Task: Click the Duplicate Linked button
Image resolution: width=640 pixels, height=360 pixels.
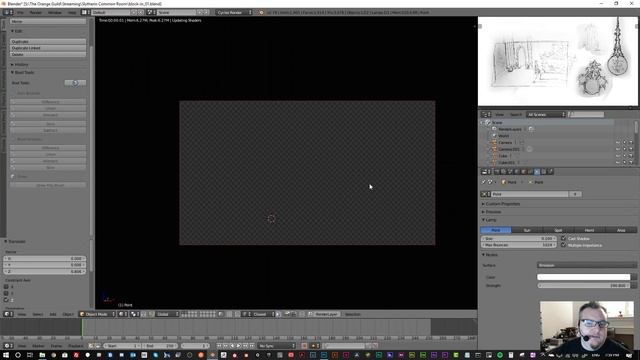Action: point(48,48)
